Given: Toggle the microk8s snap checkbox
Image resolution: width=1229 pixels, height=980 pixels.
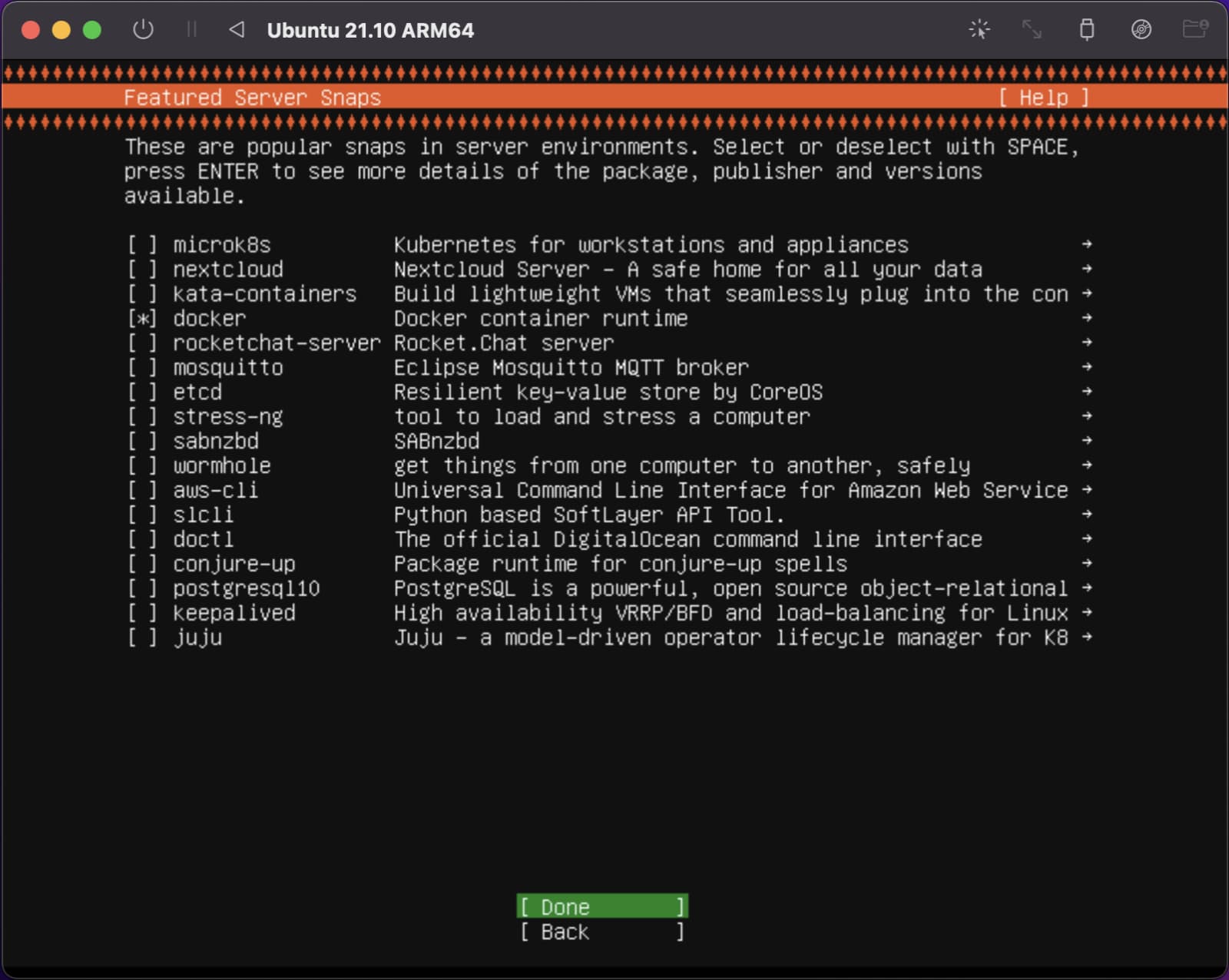Looking at the screenshot, I should tap(142, 245).
